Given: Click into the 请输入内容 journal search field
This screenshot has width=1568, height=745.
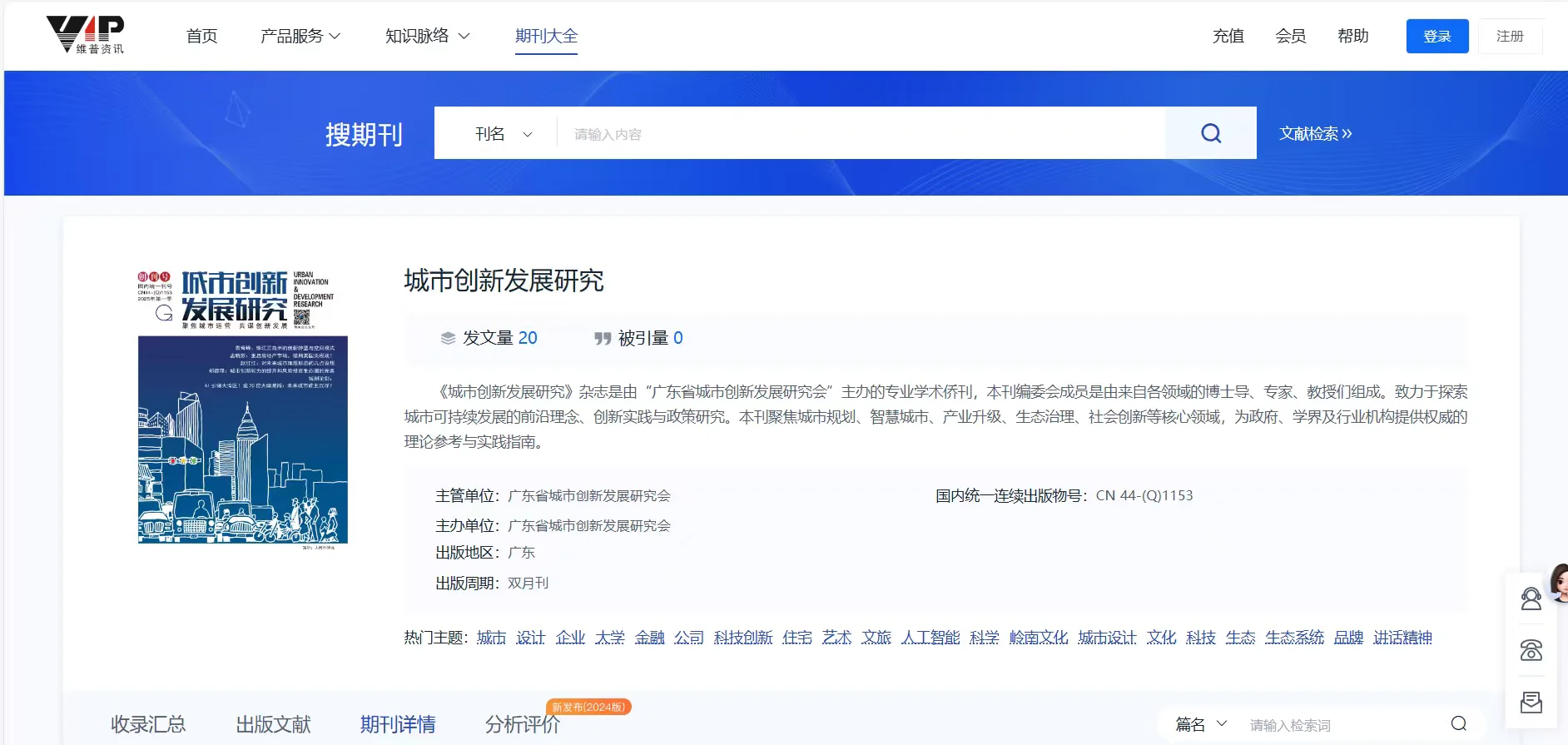Looking at the screenshot, I should [861, 134].
